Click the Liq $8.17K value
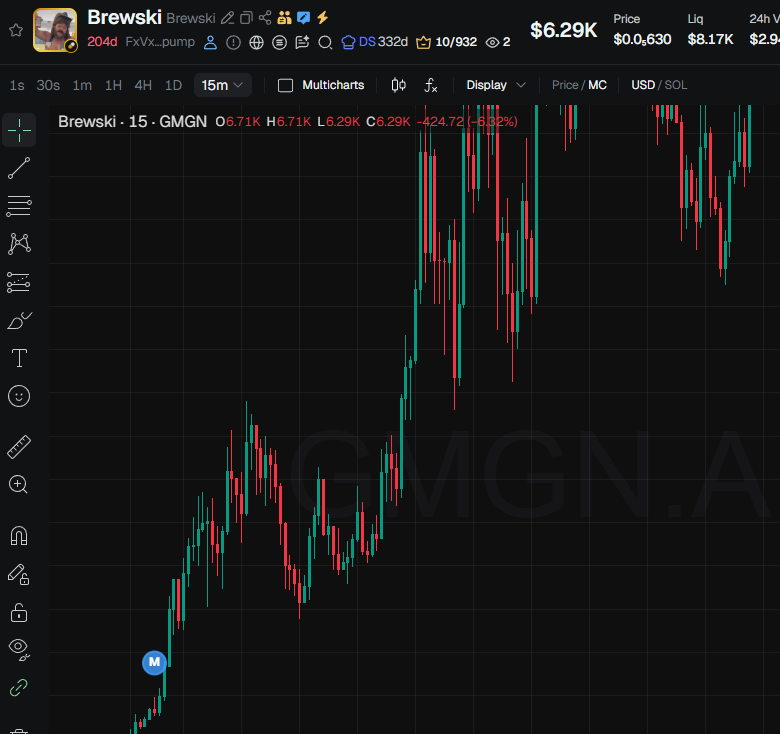Viewport: 780px width, 734px height. click(710, 39)
